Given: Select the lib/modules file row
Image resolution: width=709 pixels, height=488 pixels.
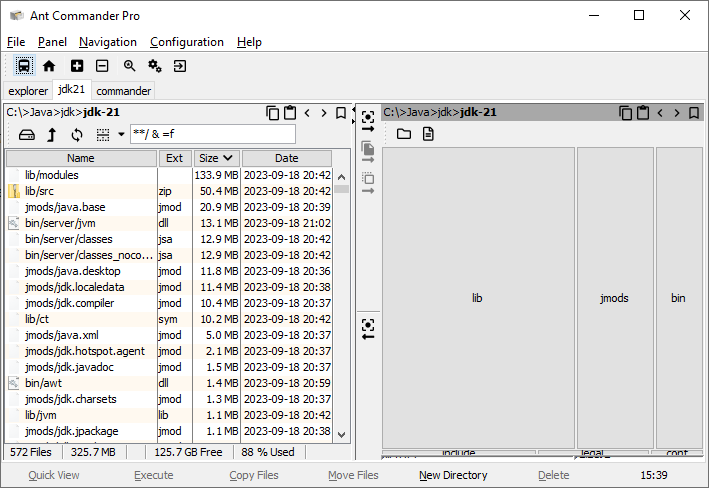Looking at the screenshot, I should tap(169, 175).
